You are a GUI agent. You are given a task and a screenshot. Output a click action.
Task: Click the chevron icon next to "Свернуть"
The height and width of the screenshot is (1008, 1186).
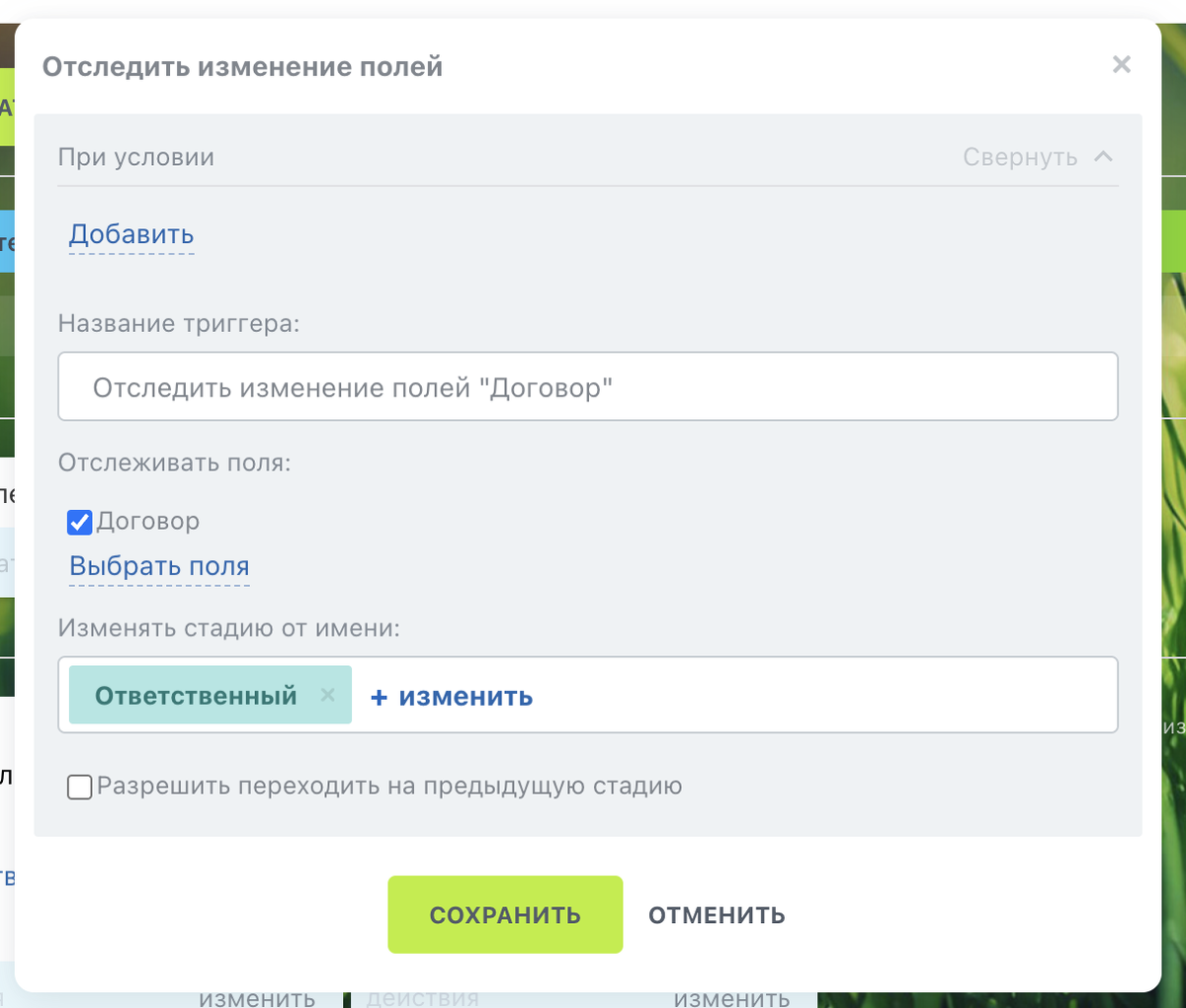[1103, 155]
